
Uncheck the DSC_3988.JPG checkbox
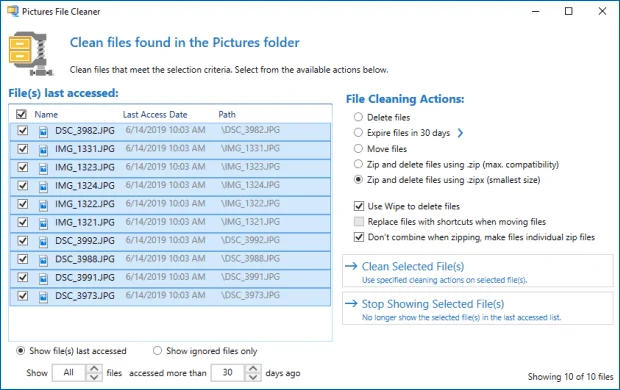coord(23,259)
